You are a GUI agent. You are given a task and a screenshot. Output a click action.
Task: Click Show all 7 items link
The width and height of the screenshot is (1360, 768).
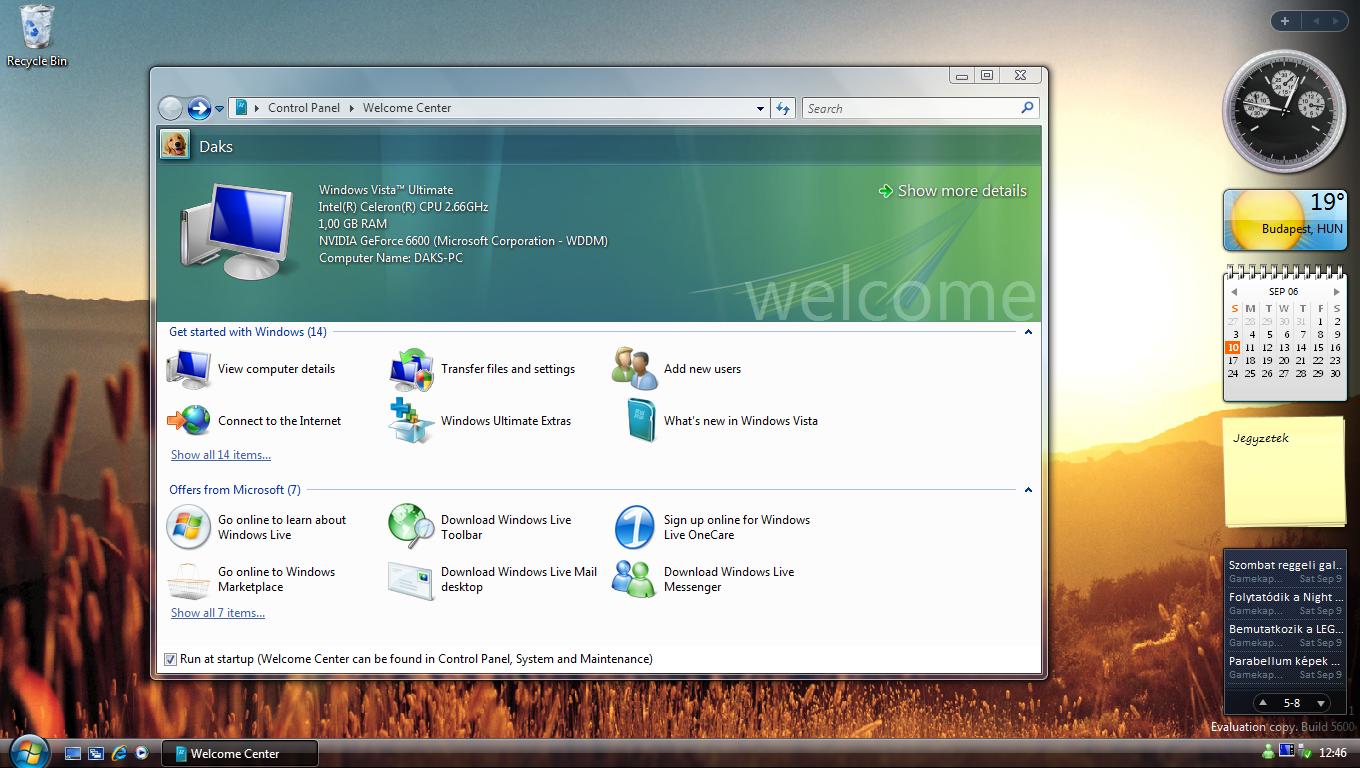pos(217,613)
